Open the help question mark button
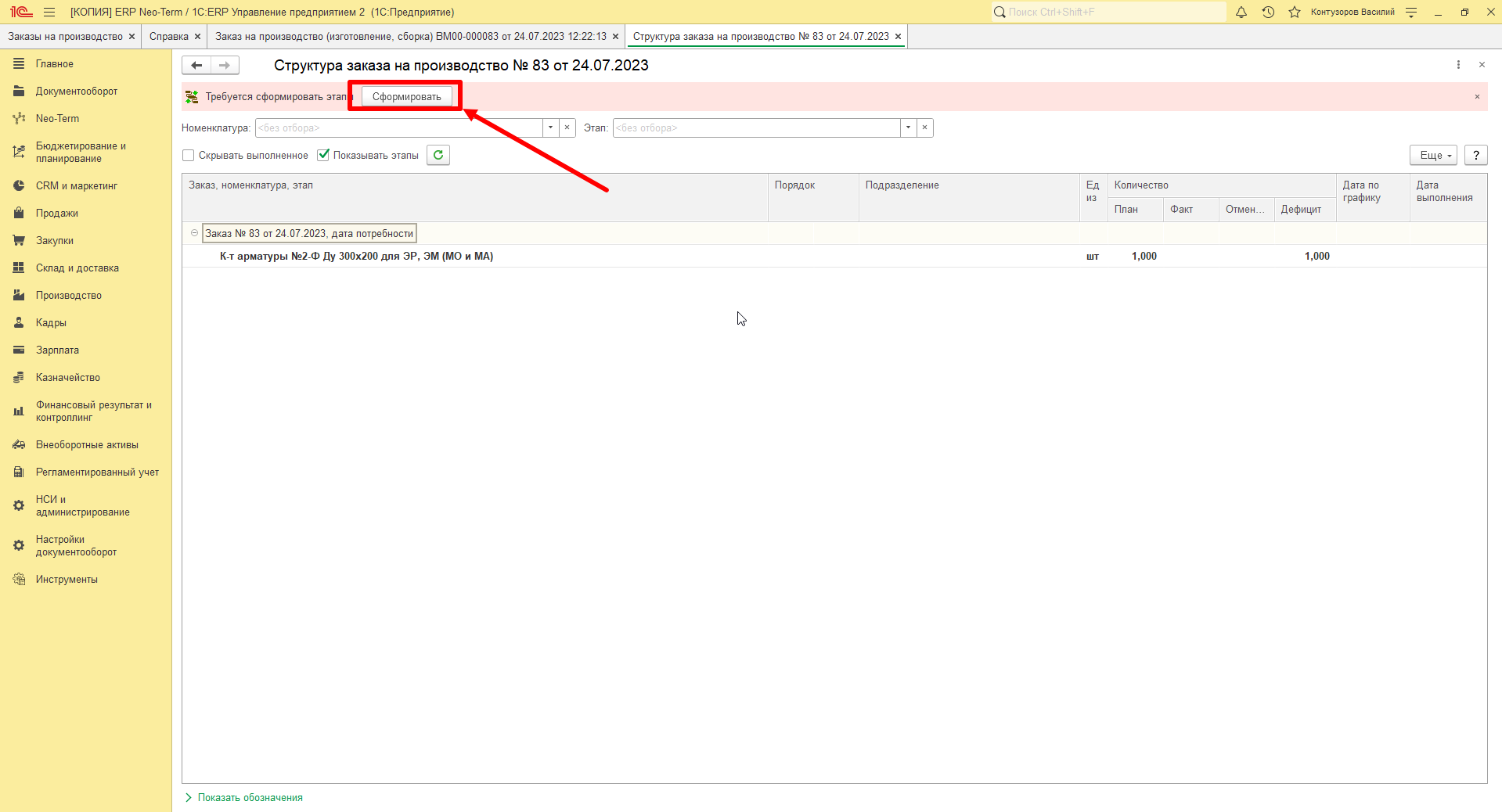Image resolution: width=1502 pixels, height=812 pixels. pyautogui.click(x=1476, y=155)
